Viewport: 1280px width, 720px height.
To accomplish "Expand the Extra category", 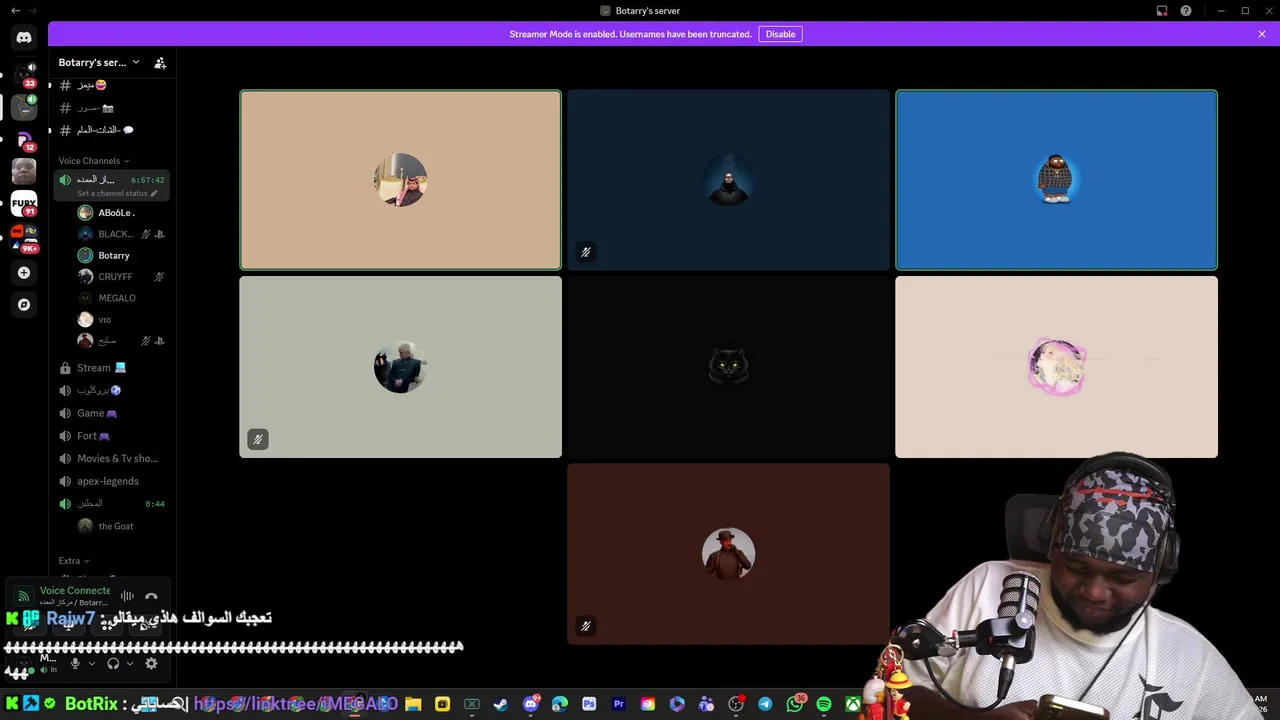I will point(74,561).
